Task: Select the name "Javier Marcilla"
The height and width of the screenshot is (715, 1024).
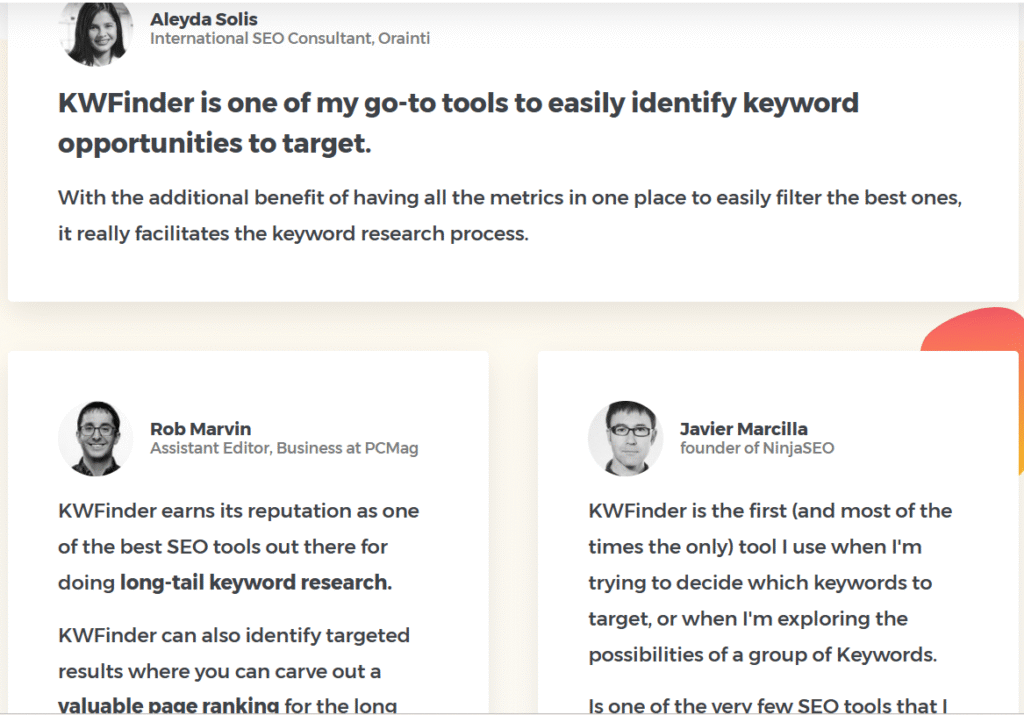Action: 744,429
